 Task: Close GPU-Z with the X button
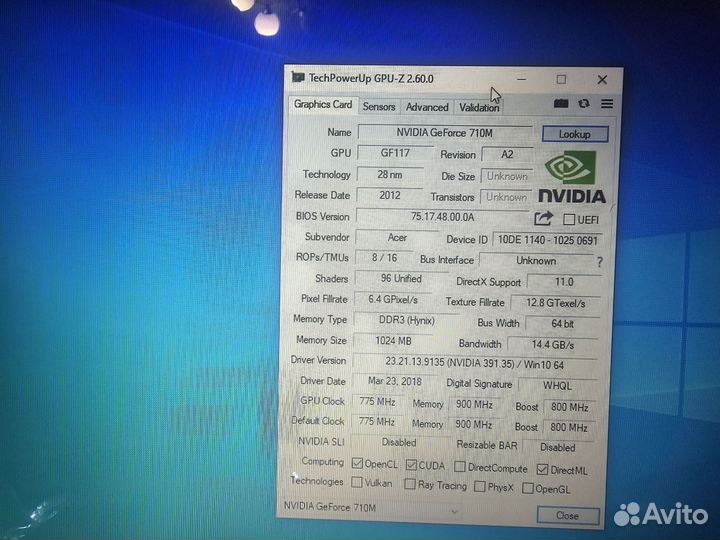[x=602, y=80]
